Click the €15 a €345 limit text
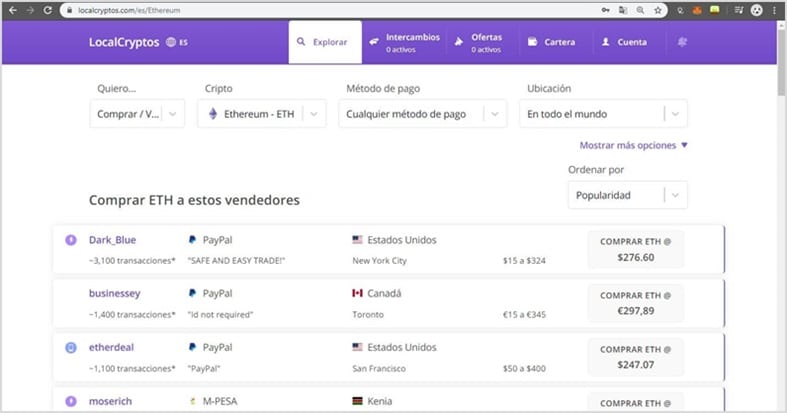This screenshot has height=413, width=787. 524,315
